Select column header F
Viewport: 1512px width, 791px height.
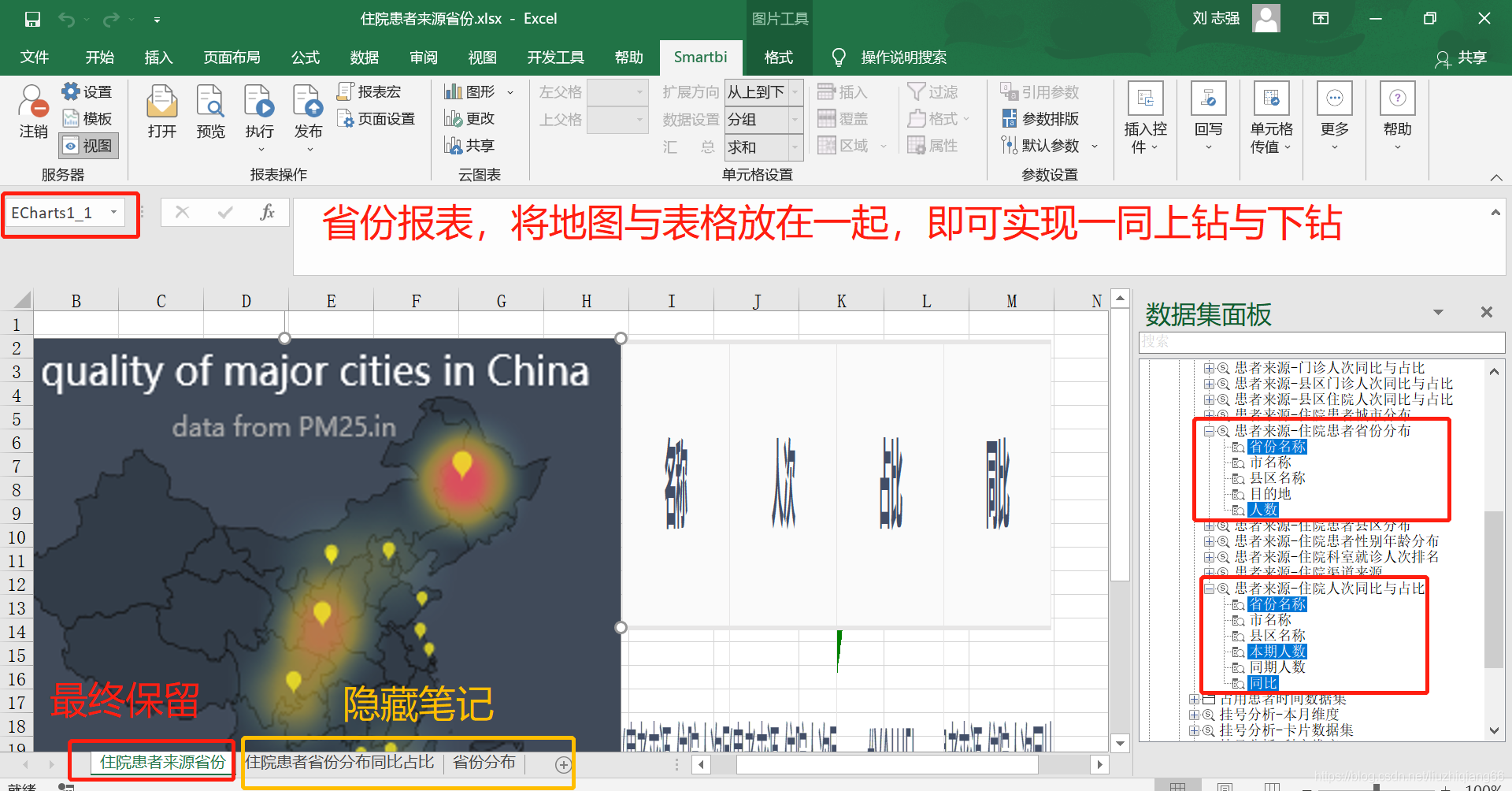tap(416, 301)
